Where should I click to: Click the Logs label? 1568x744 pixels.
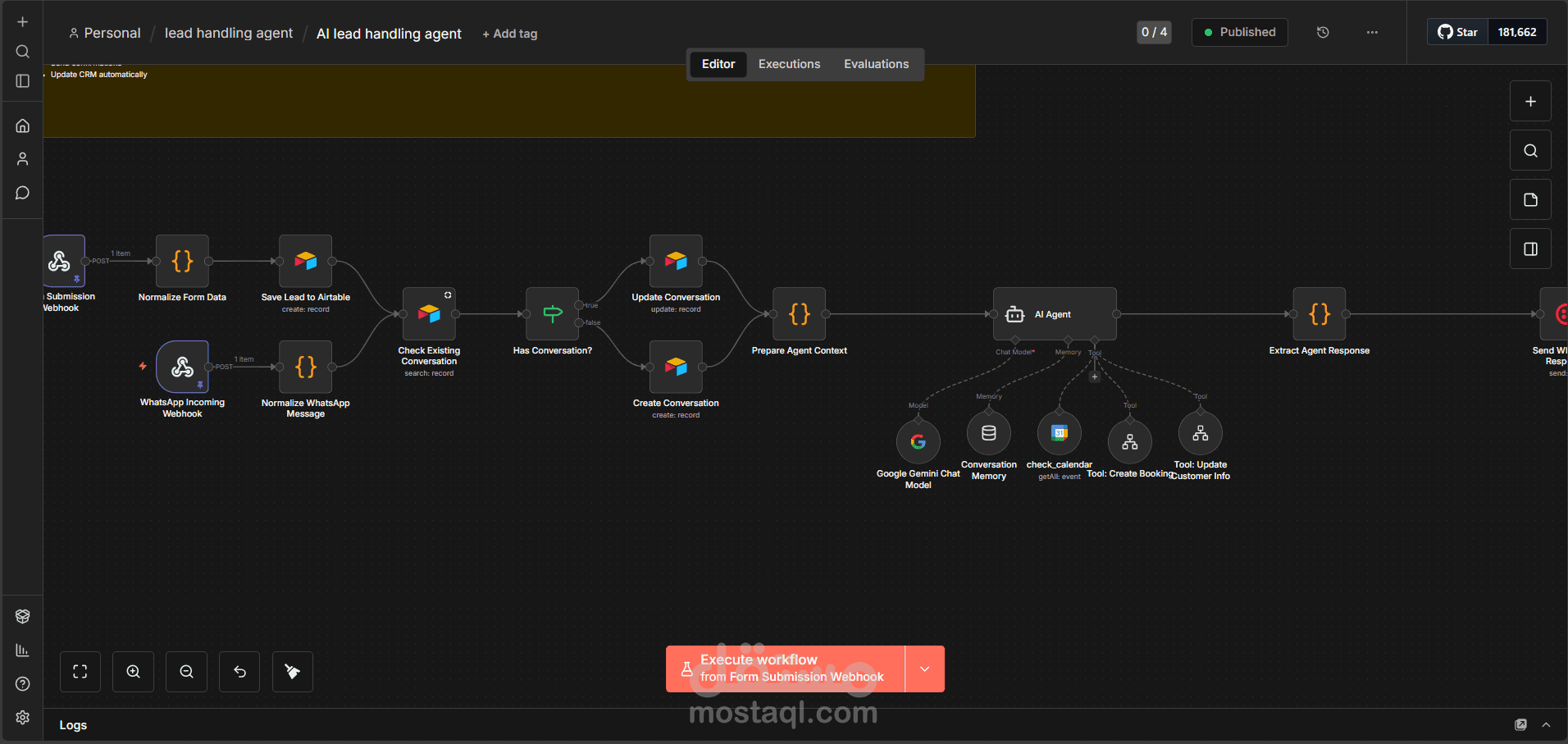tap(73, 725)
